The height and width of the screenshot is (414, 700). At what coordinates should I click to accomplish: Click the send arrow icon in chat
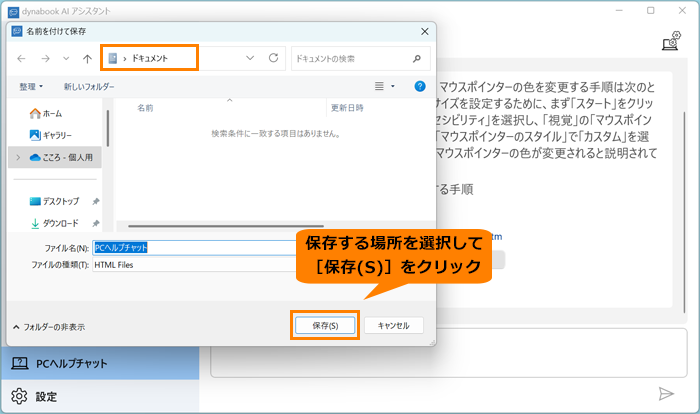pyautogui.click(x=666, y=393)
